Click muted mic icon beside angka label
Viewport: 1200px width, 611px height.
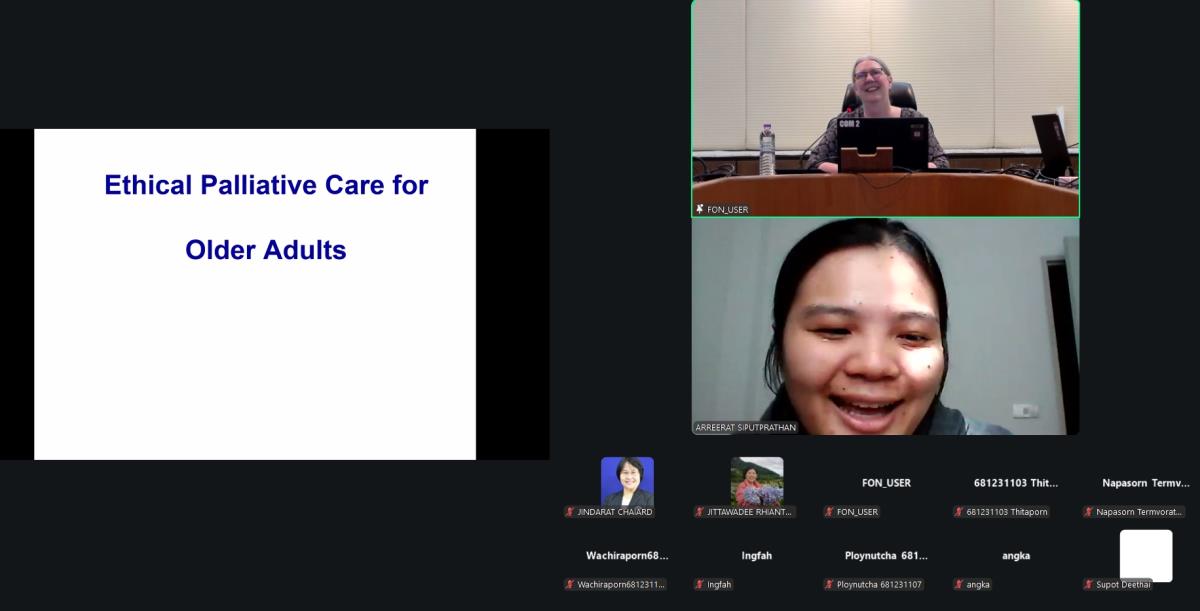[x=959, y=585]
